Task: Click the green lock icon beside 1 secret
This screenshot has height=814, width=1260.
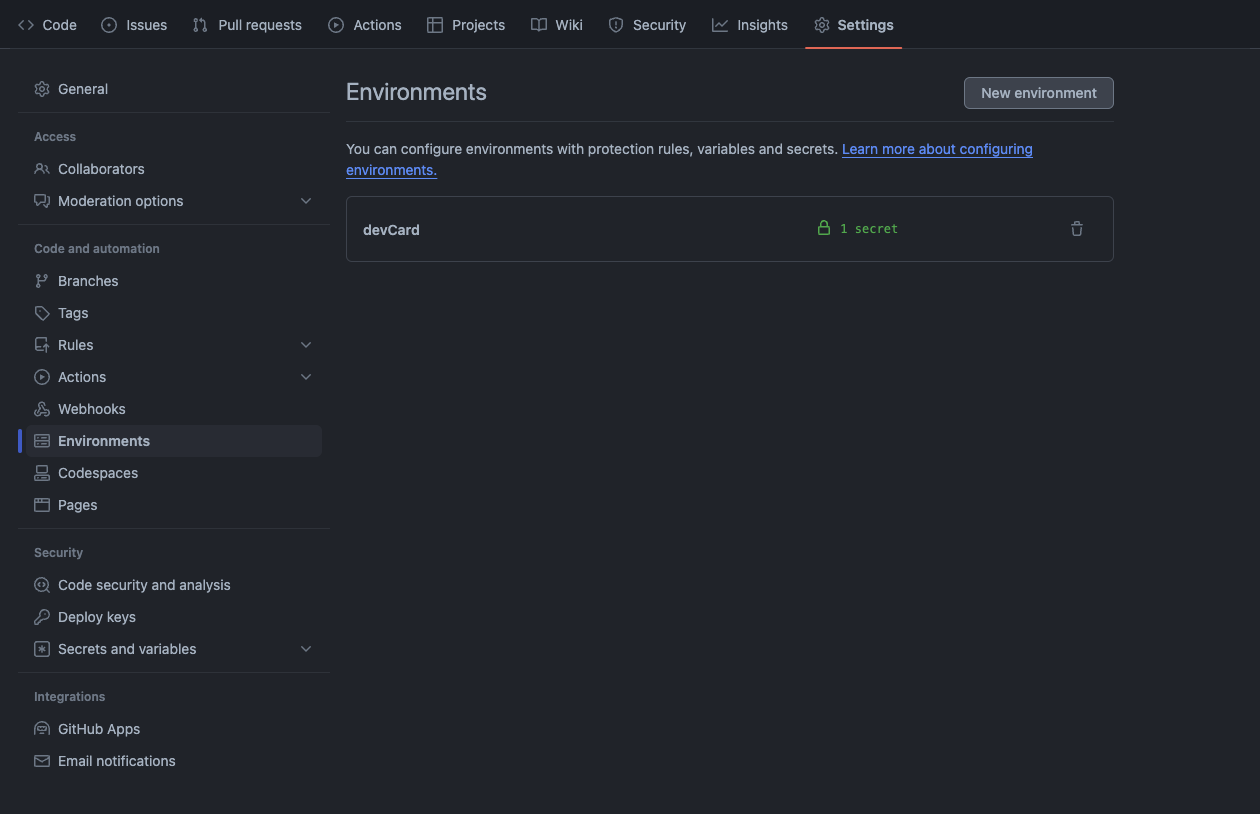Action: (x=824, y=228)
